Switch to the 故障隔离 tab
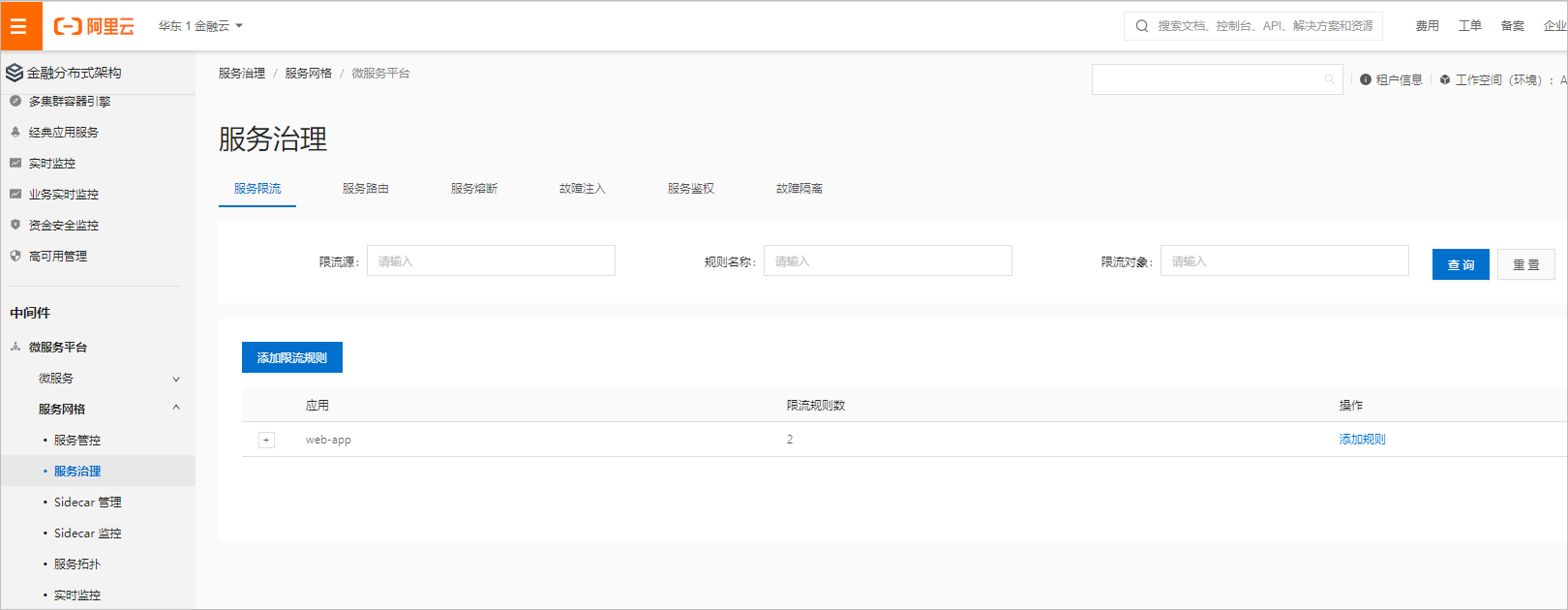Viewport: 1568px width, 610px height. [x=799, y=189]
